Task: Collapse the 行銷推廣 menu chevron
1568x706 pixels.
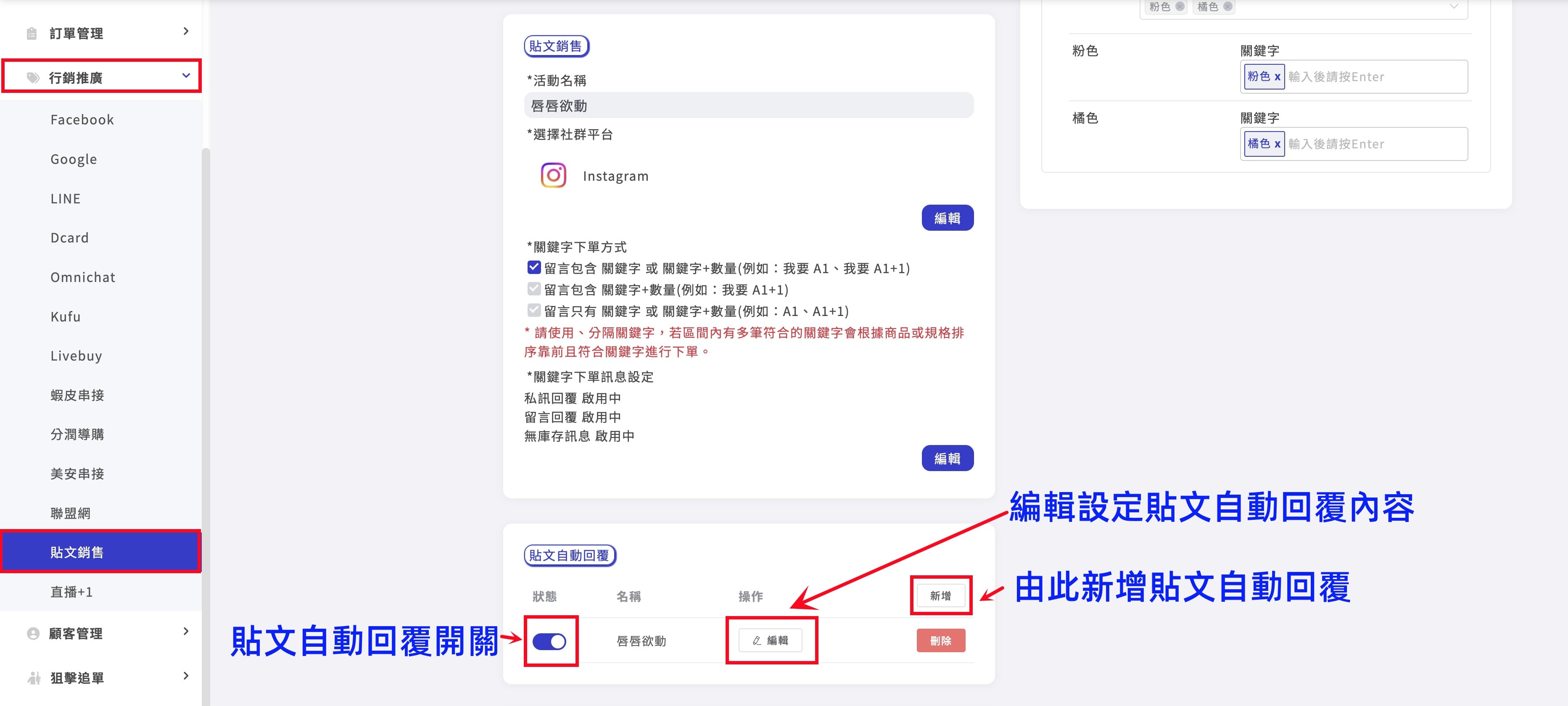Action: [186, 76]
